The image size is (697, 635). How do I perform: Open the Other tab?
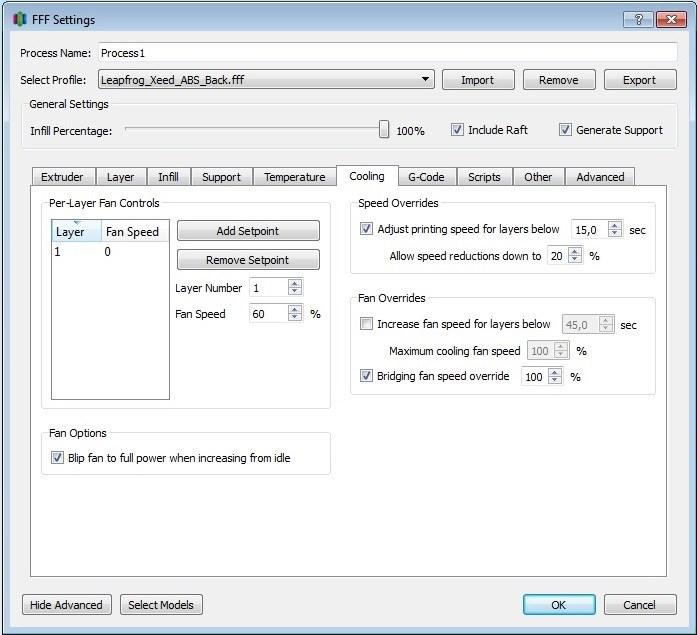click(538, 177)
